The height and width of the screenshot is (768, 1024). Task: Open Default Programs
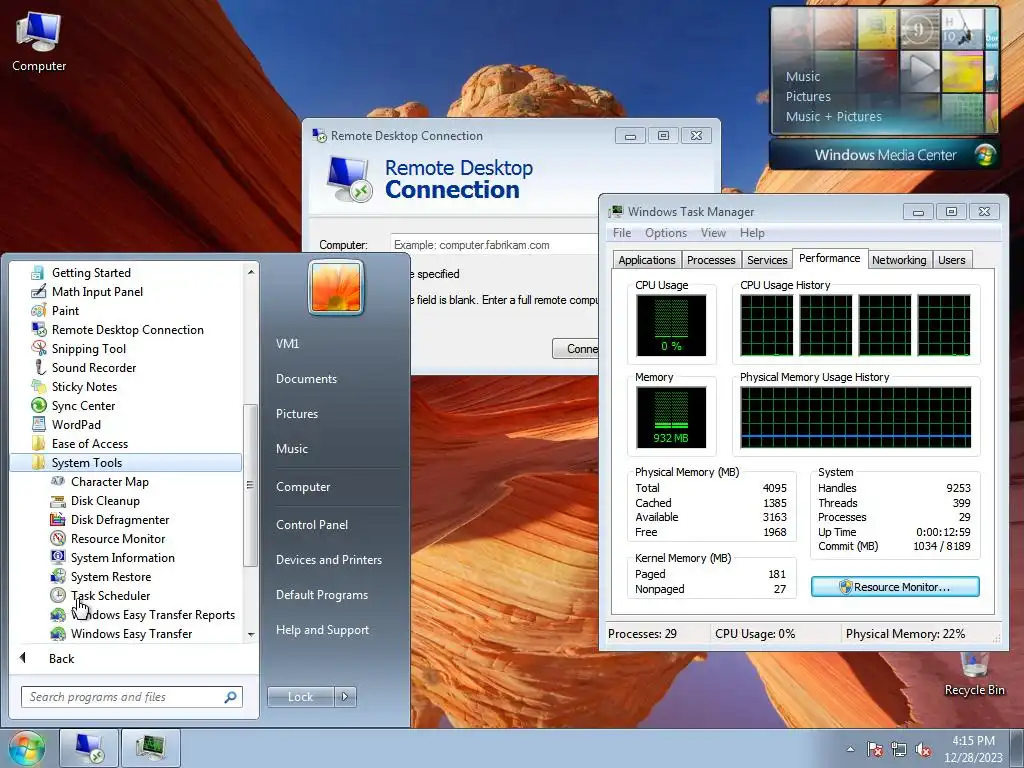(321, 595)
